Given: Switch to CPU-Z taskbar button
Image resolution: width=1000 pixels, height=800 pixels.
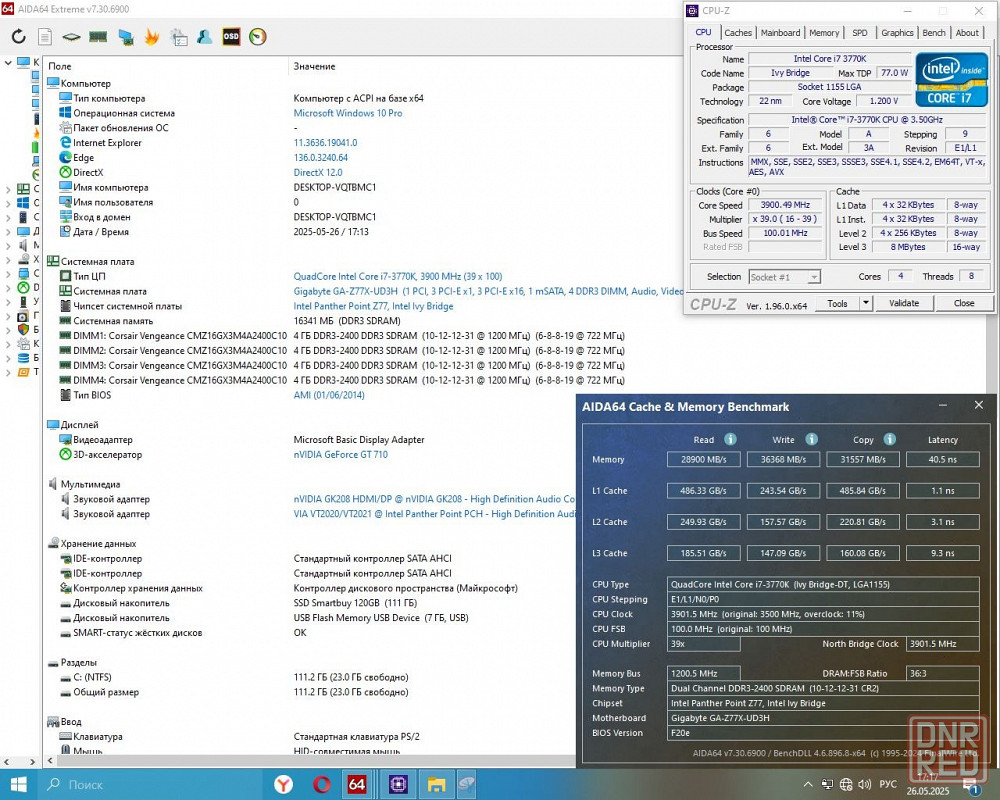Looking at the screenshot, I should point(398,784).
